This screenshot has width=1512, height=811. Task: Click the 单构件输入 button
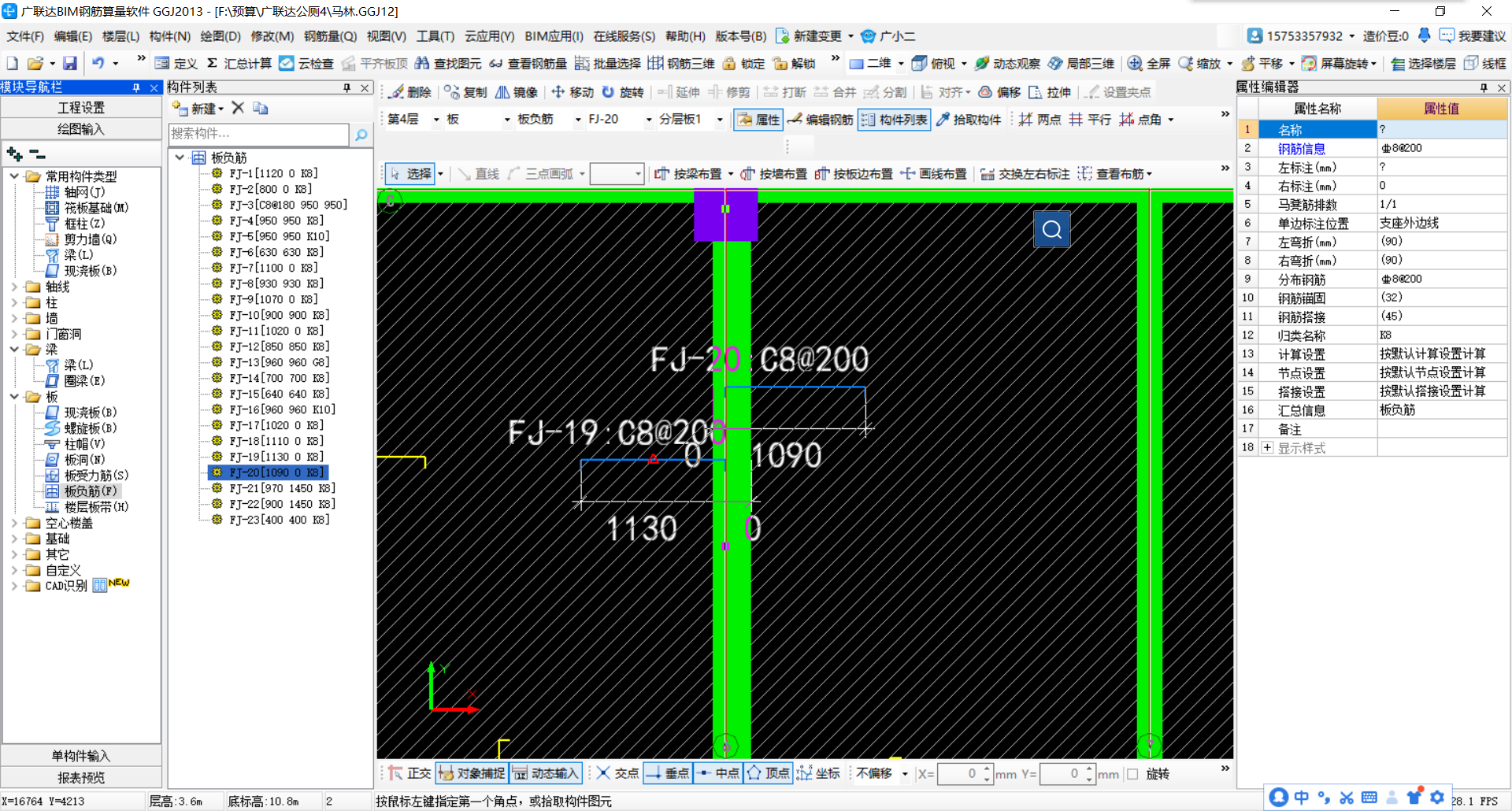click(x=81, y=756)
